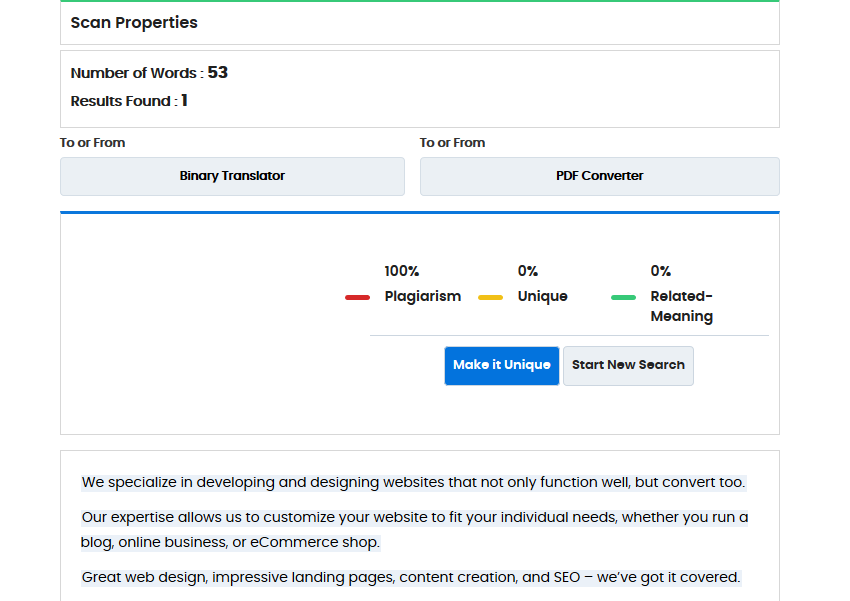This screenshot has height=601, width=850.
Task: Click highlighted sentence starting 'Great web design'
Action: [411, 577]
